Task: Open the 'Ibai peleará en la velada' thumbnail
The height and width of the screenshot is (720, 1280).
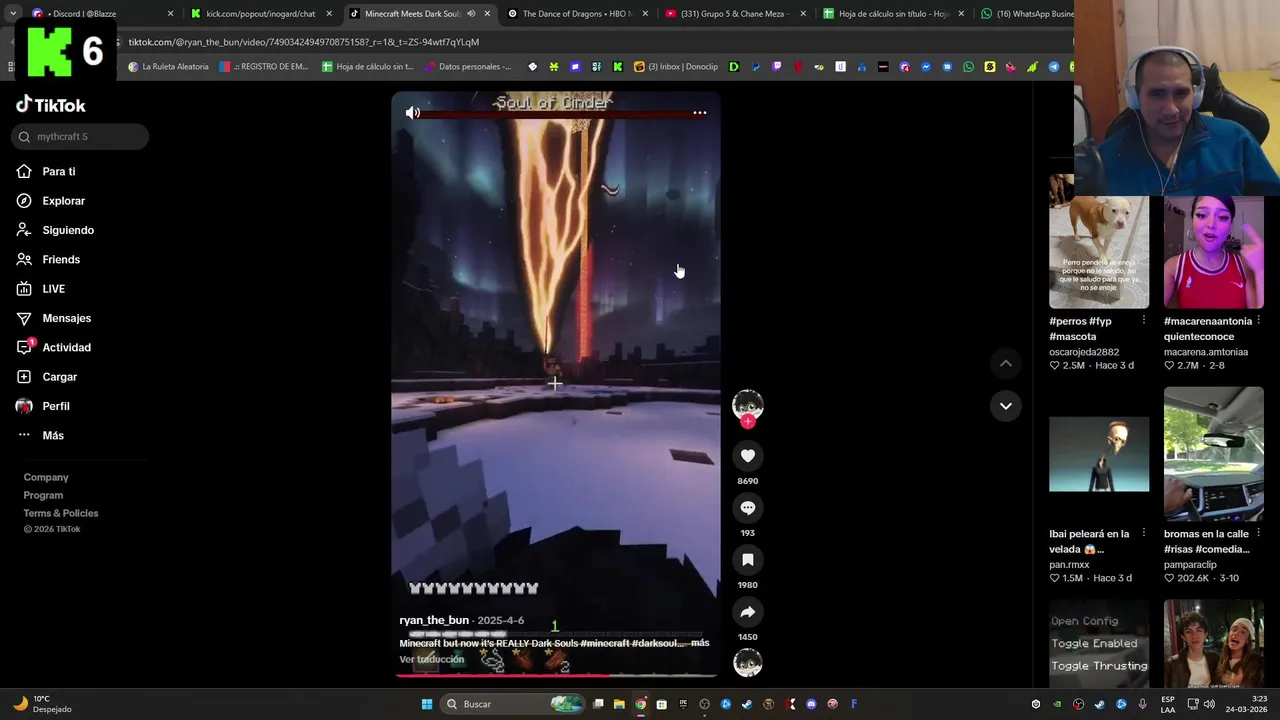Action: click(1098, 454)
